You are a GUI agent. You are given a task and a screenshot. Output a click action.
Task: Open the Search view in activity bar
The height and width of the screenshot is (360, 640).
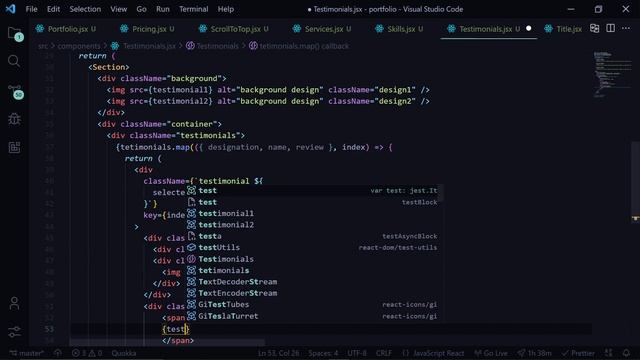14,61
